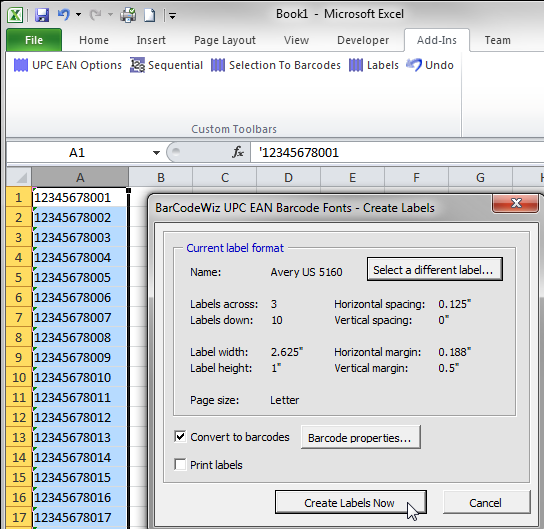Open Customize Quick Access Toolbar dropdown

click(x=172, y=16)
